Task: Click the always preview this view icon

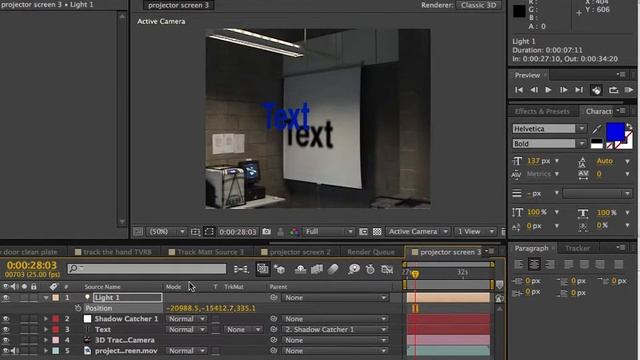Action: pyautogui.click(x=138, y=232)
